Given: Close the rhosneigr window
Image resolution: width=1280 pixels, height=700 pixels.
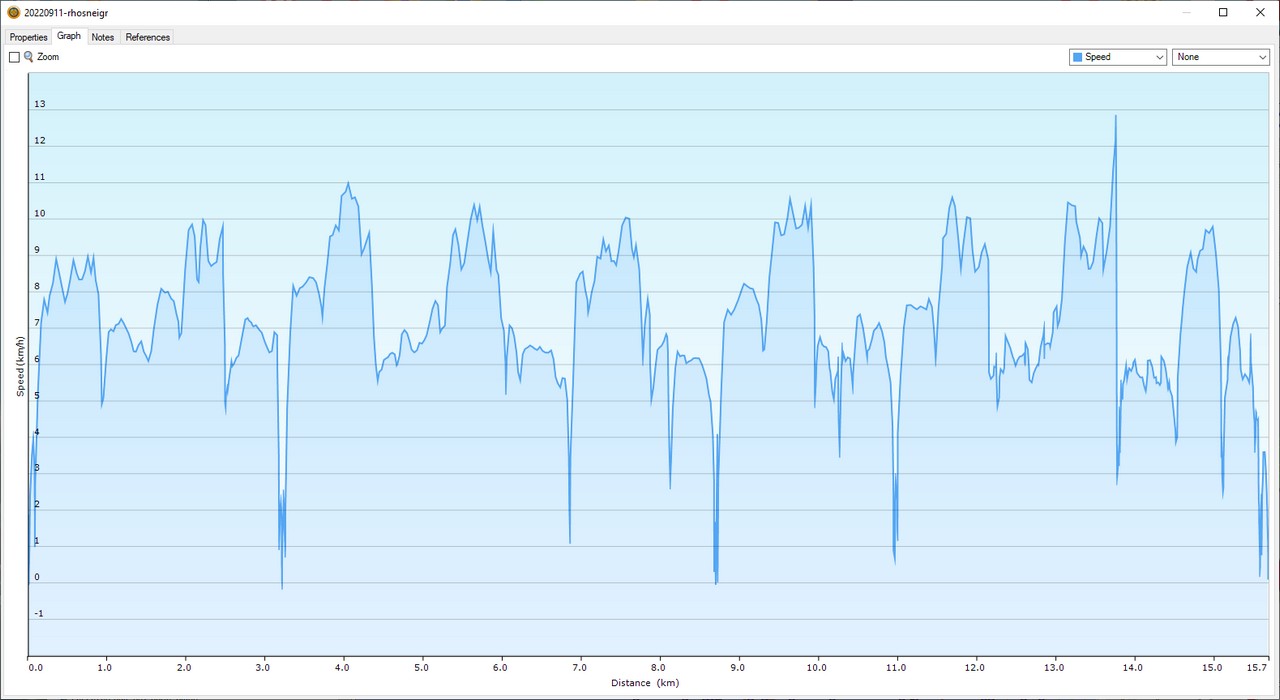Looking at the screenshot, I should tap(1258, 12).
